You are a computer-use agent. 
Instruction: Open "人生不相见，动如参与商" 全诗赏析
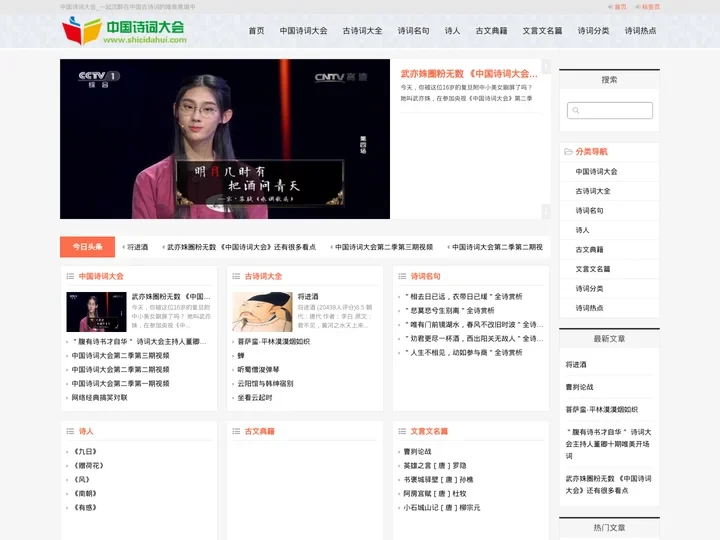(463, 353)
